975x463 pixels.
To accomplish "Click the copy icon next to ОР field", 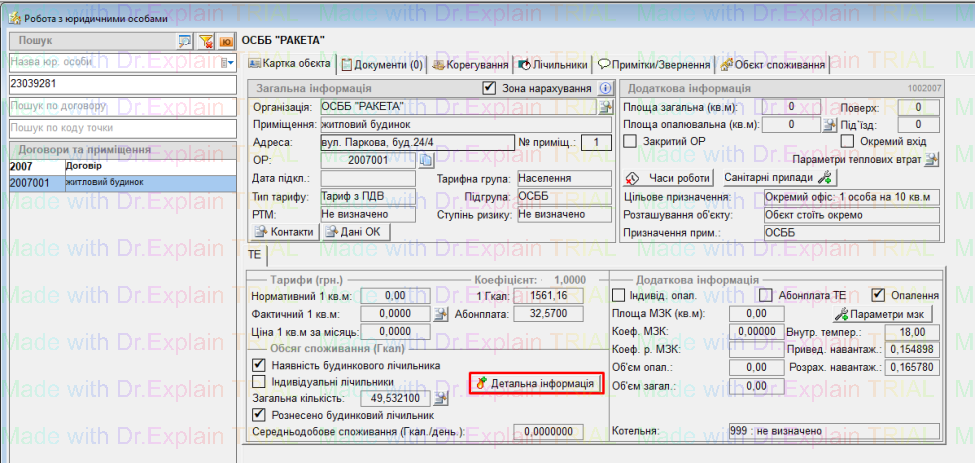I will [x=424, y=160].
